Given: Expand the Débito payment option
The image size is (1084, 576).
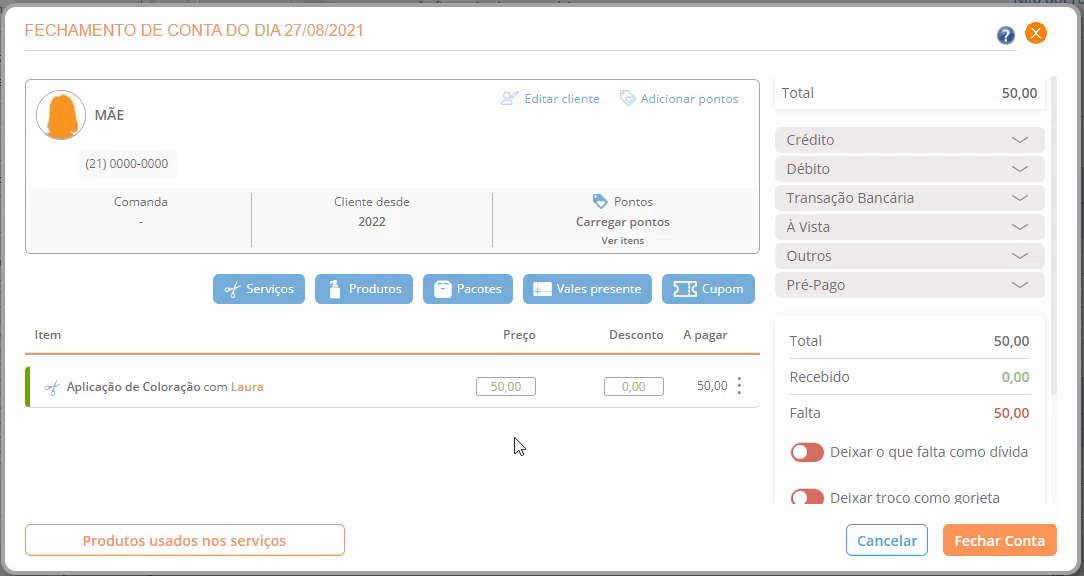Looking at the screenshot, I should tap(909, 169).
